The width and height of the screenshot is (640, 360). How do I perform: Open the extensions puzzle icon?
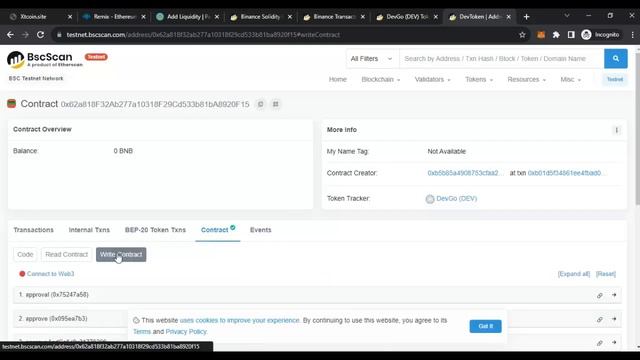point(556,35)
